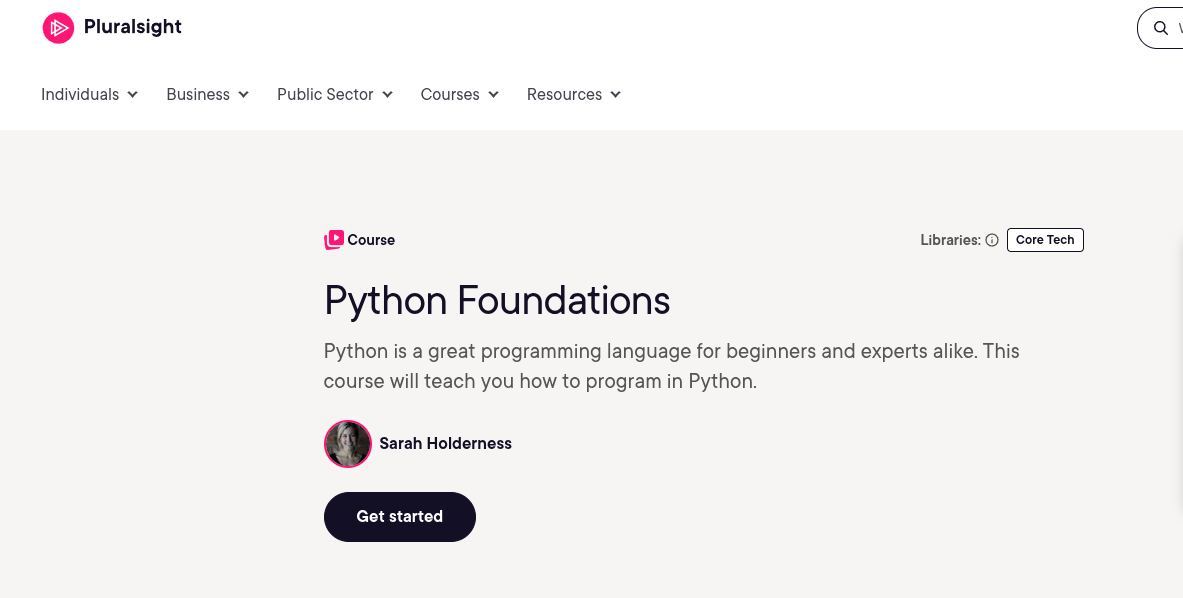The height and width of the screenshot is (598, 1183).
Task: Click the info icon beside Libraries
Action: tap(992, 240)
